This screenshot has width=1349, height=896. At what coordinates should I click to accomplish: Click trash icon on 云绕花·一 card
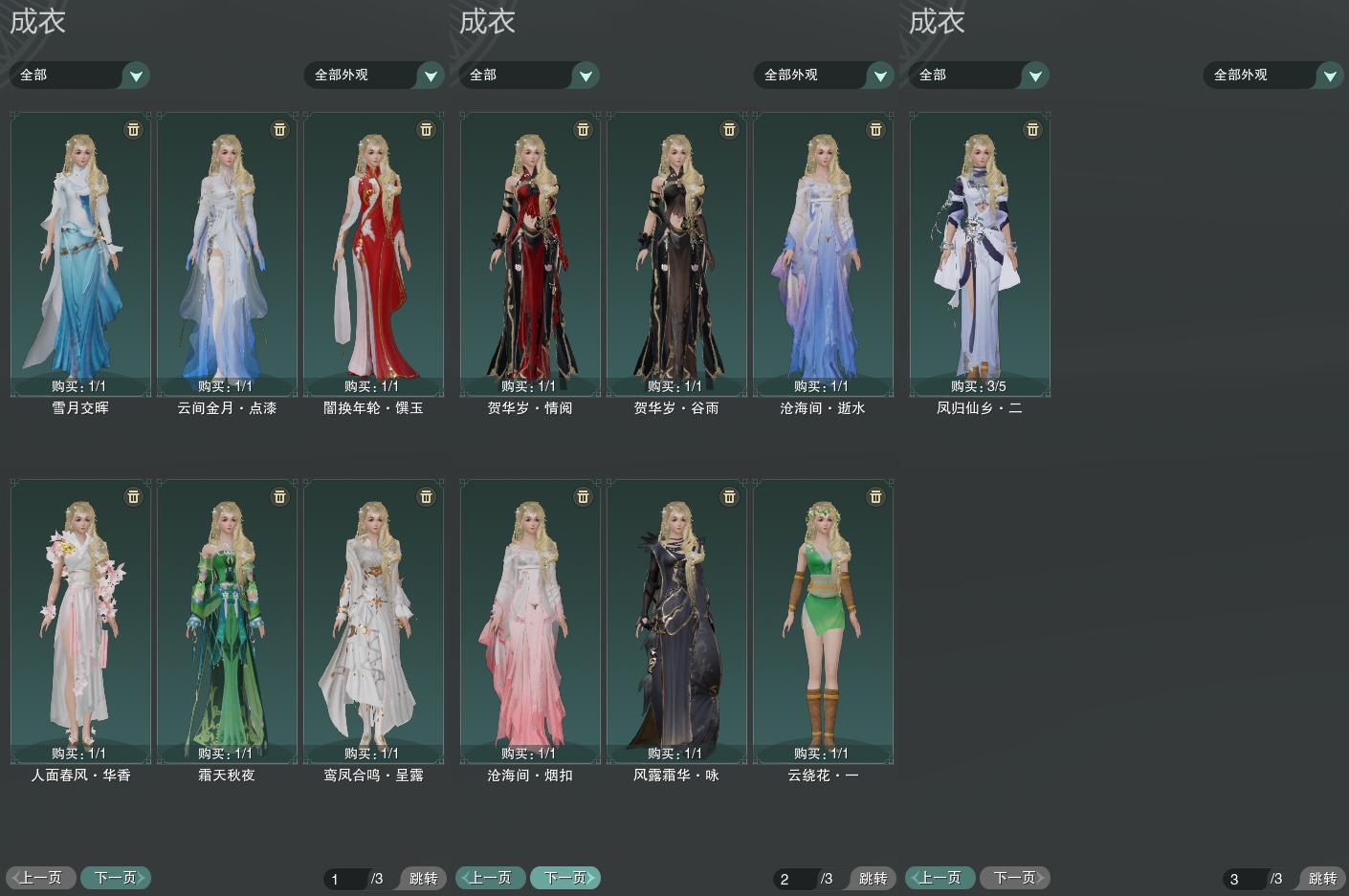click(875, 496)
